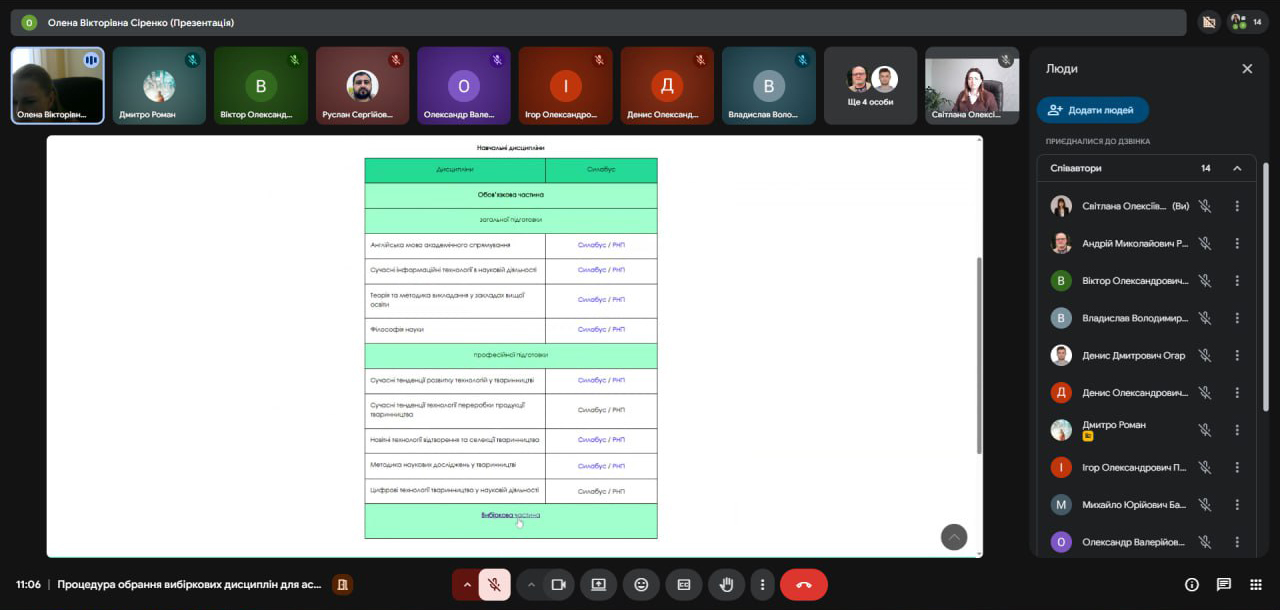Screen dimensions: 1280x610
Task: Expand video settings arrow beside camera
Action: 531,585
